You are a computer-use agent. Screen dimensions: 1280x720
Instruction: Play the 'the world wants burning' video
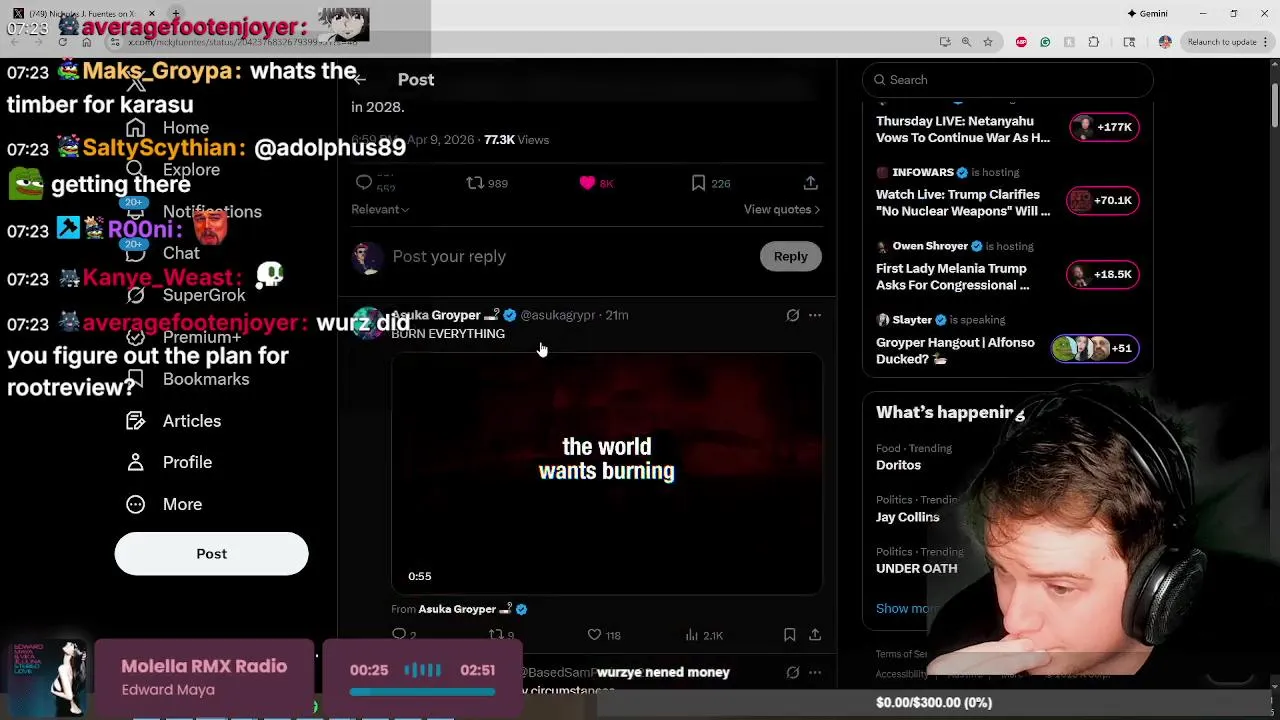click(607, 473)
